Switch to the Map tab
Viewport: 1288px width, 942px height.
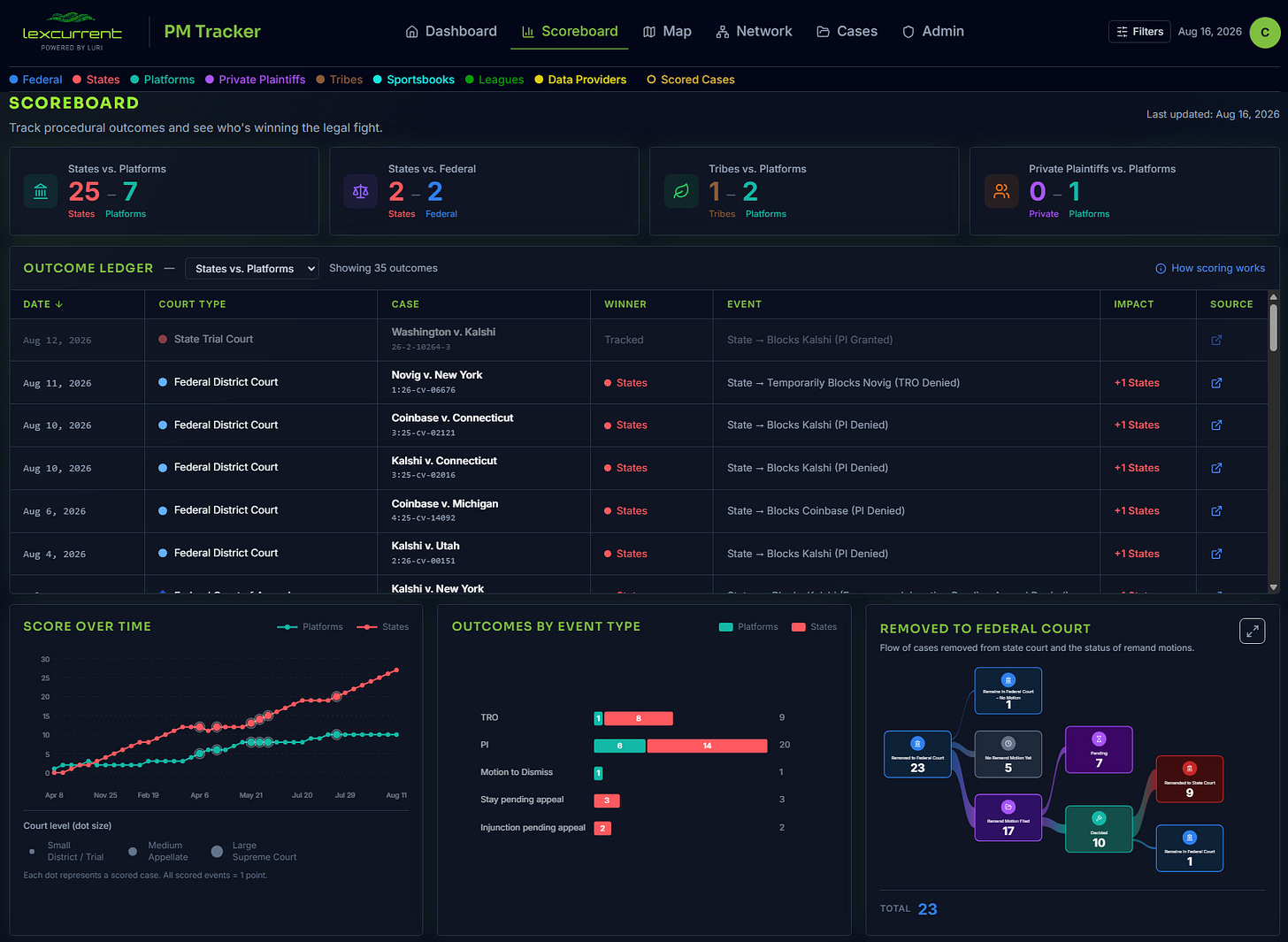click(667, 31)
